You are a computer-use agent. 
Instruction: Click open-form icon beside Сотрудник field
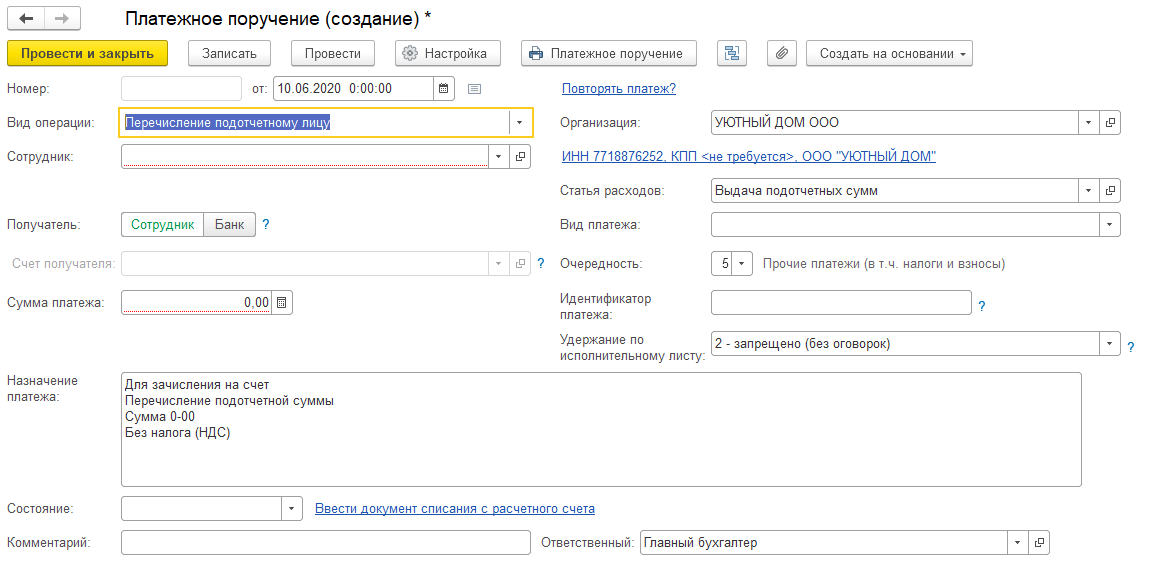(x=521, y=157)
